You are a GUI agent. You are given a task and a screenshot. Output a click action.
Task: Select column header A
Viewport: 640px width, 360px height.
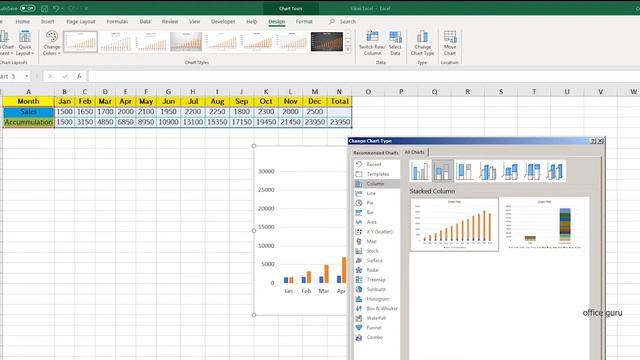[x=28, y=92]
